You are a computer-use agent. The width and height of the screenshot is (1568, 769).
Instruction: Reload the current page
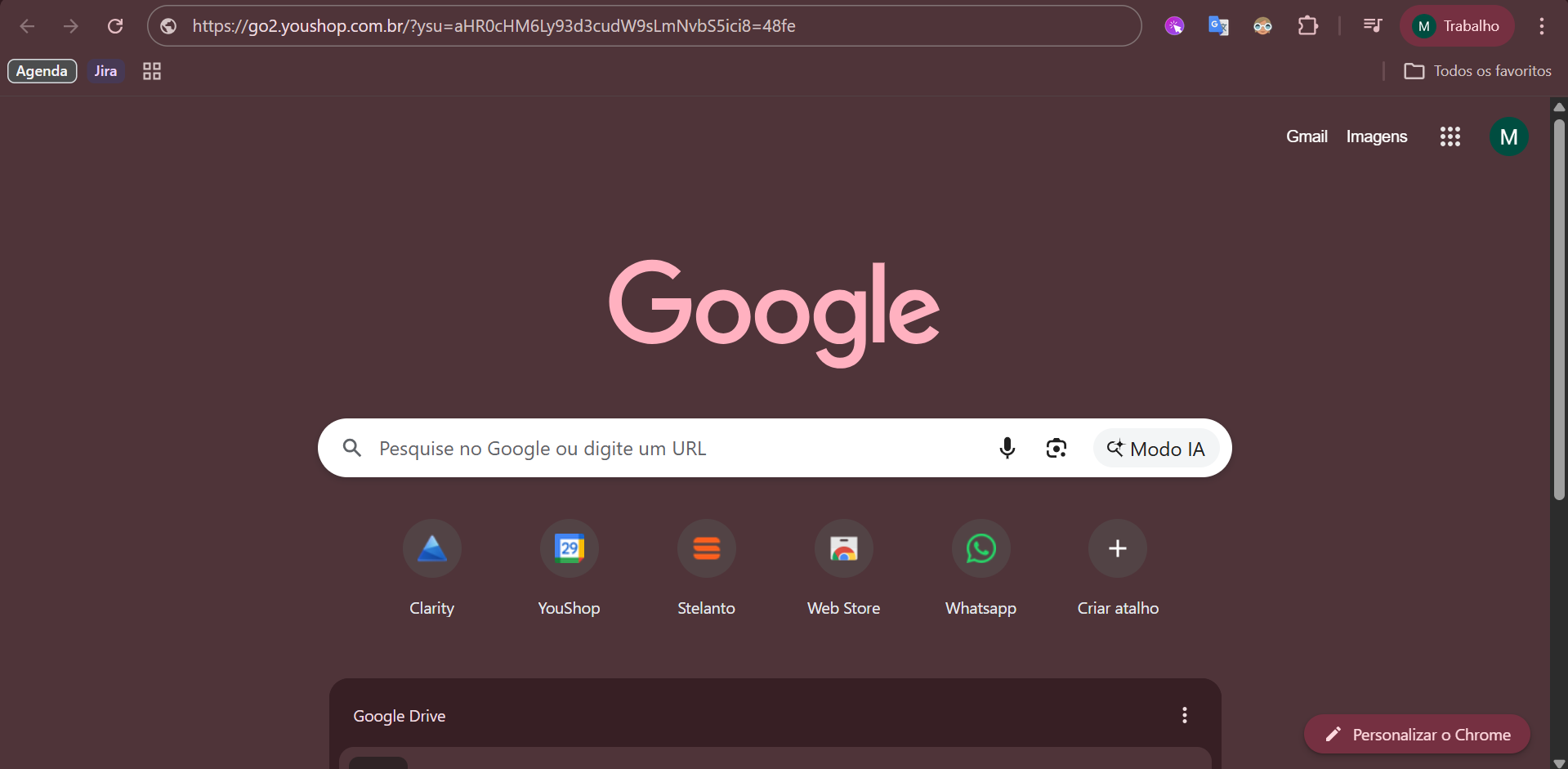coord(115,26)
